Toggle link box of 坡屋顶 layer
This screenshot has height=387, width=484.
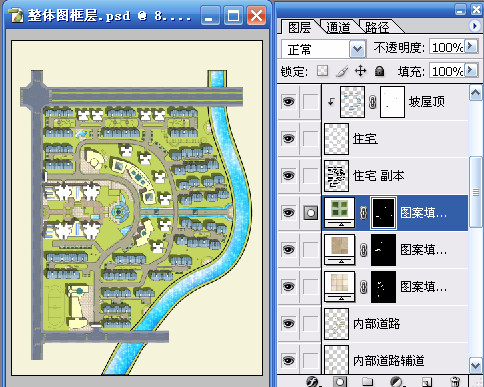pyautogui.click(x=310, y=101)
